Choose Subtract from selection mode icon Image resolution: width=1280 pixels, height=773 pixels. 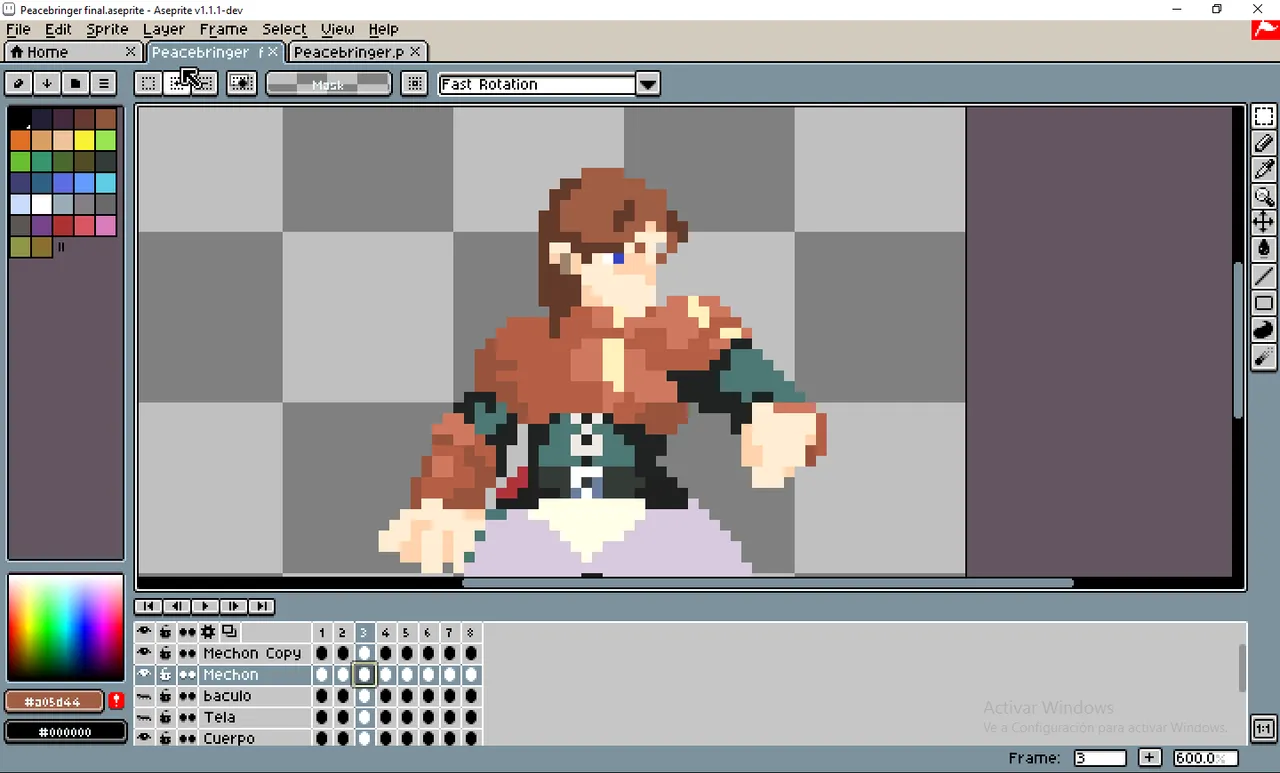pyautogui.click(x=204, y=84)
